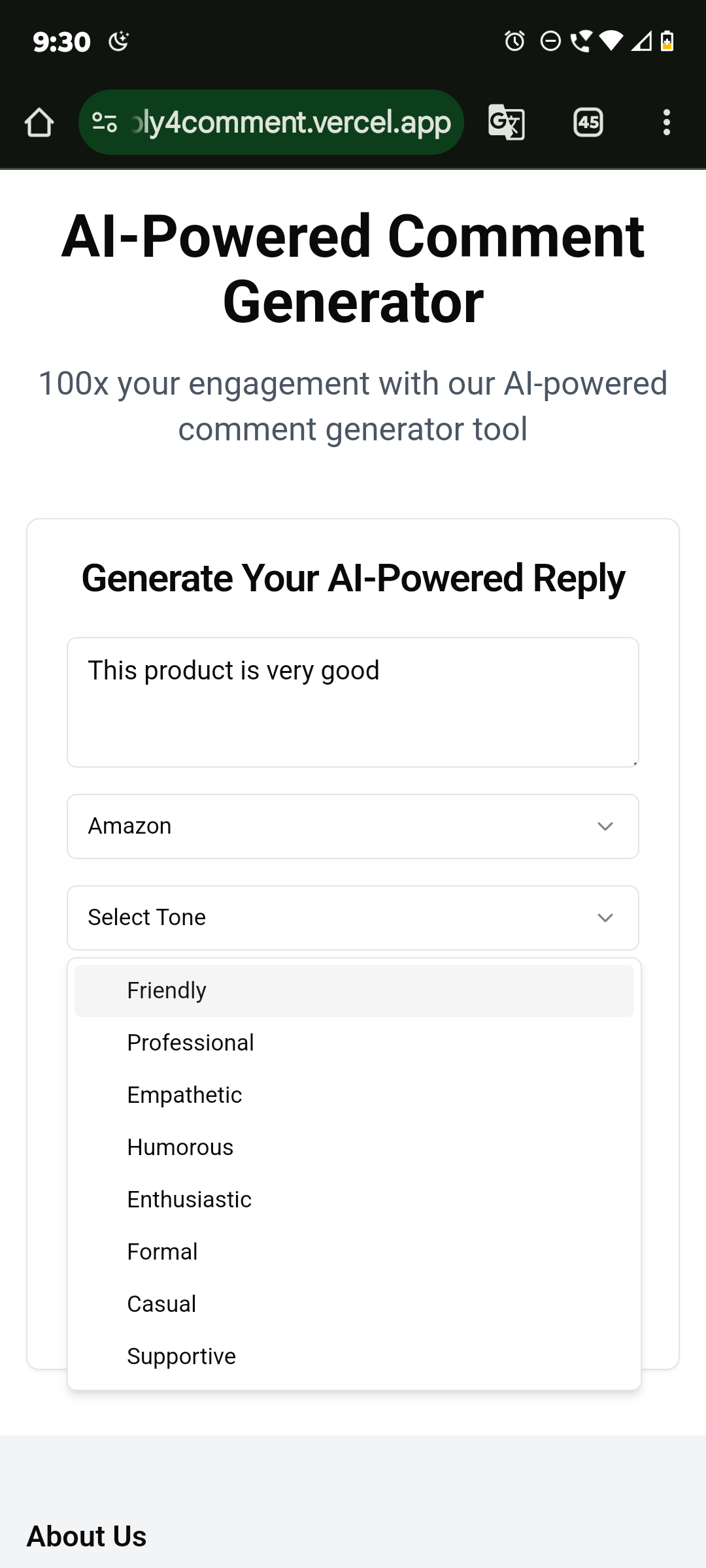Open the browser three-dot menu

pos(666,122)
